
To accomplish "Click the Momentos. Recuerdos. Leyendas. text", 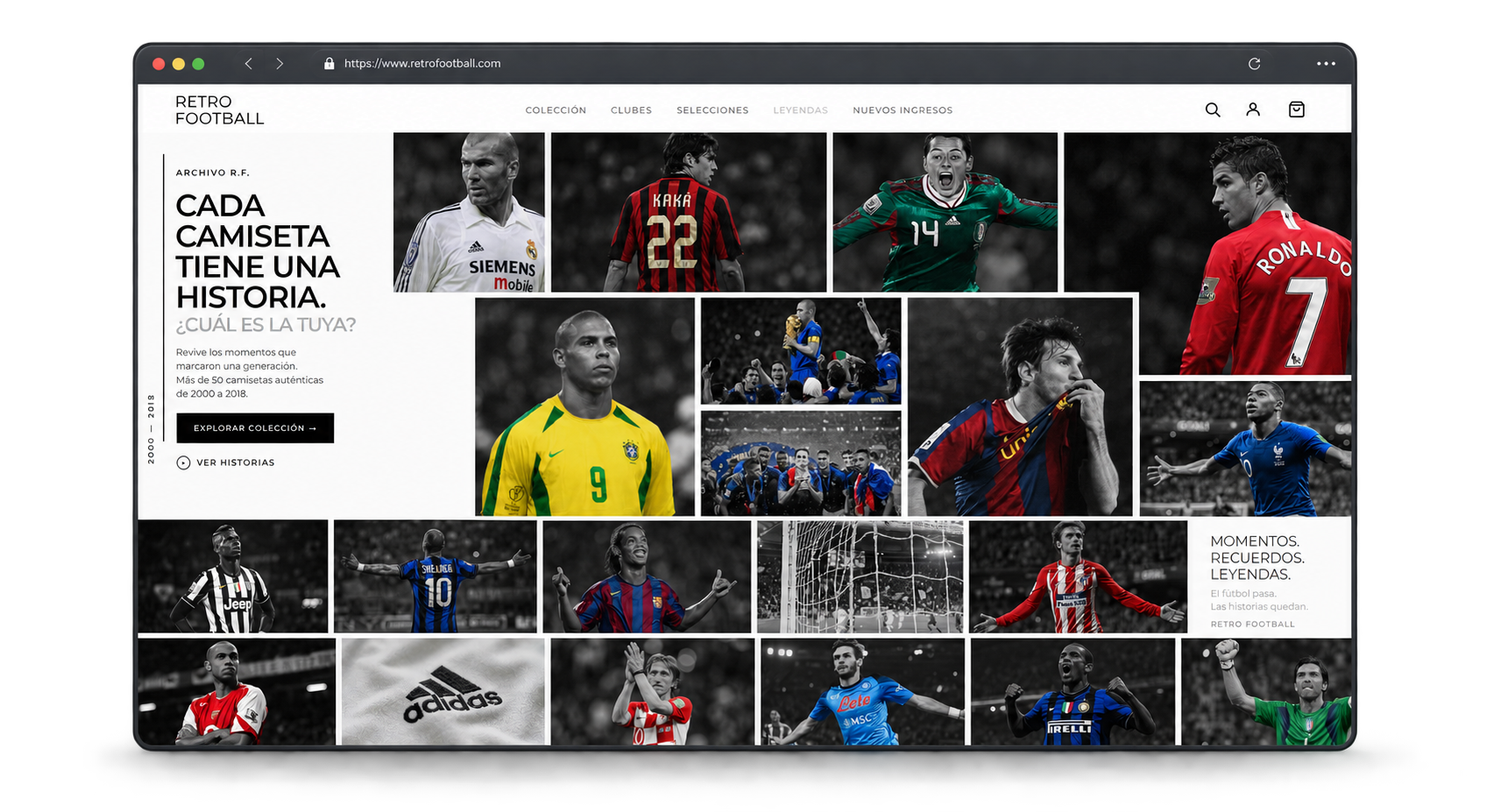I will (1257, 558).
